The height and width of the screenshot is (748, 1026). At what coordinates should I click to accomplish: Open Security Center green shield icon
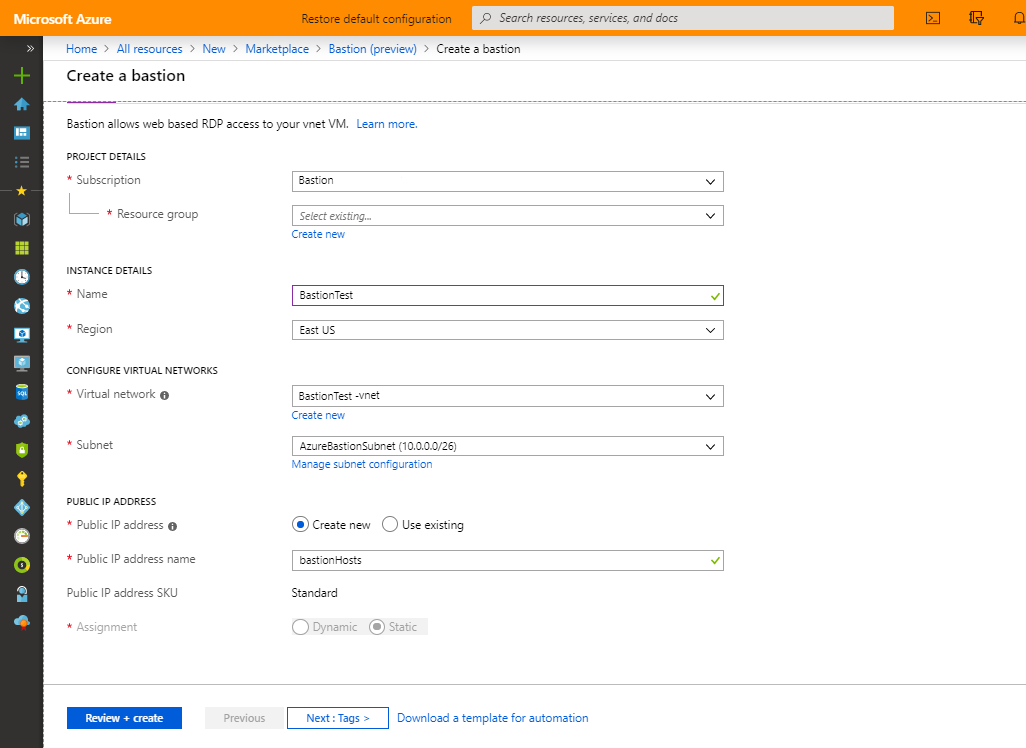click(22, 450)
